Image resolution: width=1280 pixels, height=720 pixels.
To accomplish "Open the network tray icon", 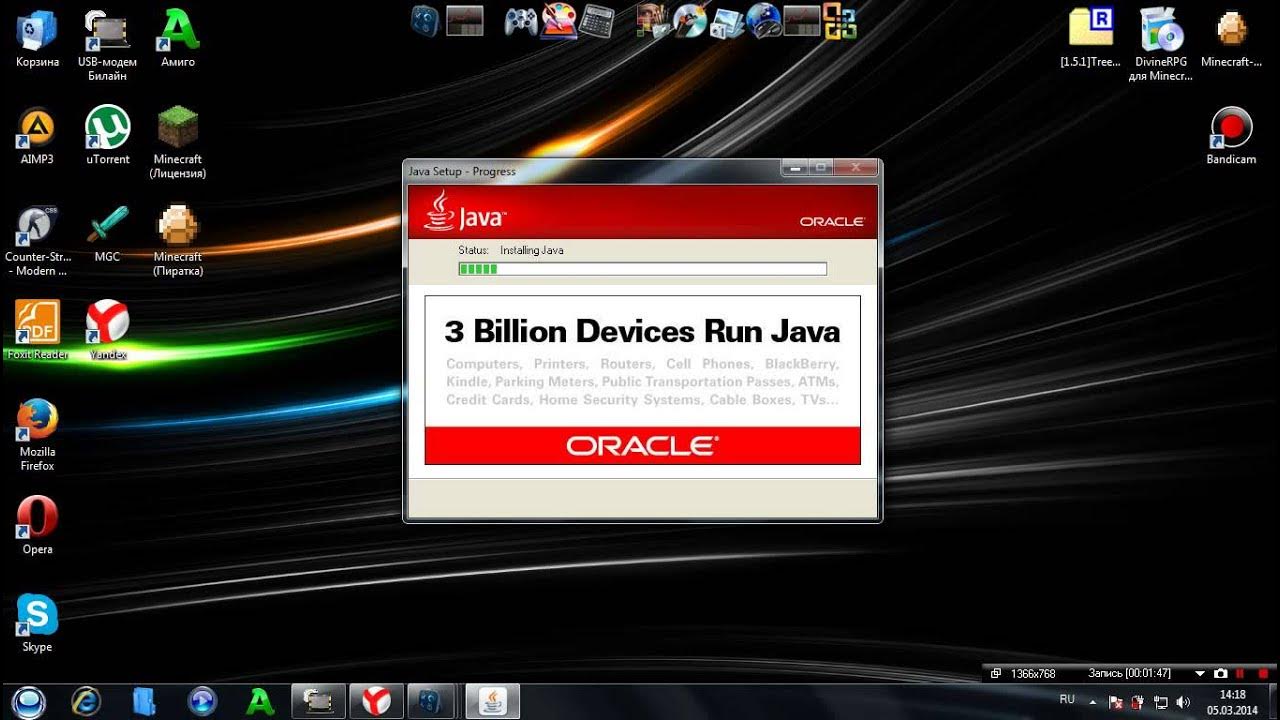I will tap(1162, 702).
